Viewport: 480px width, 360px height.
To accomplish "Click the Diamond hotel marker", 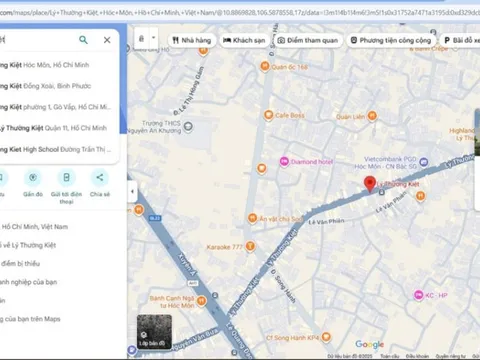I will 284,162.
